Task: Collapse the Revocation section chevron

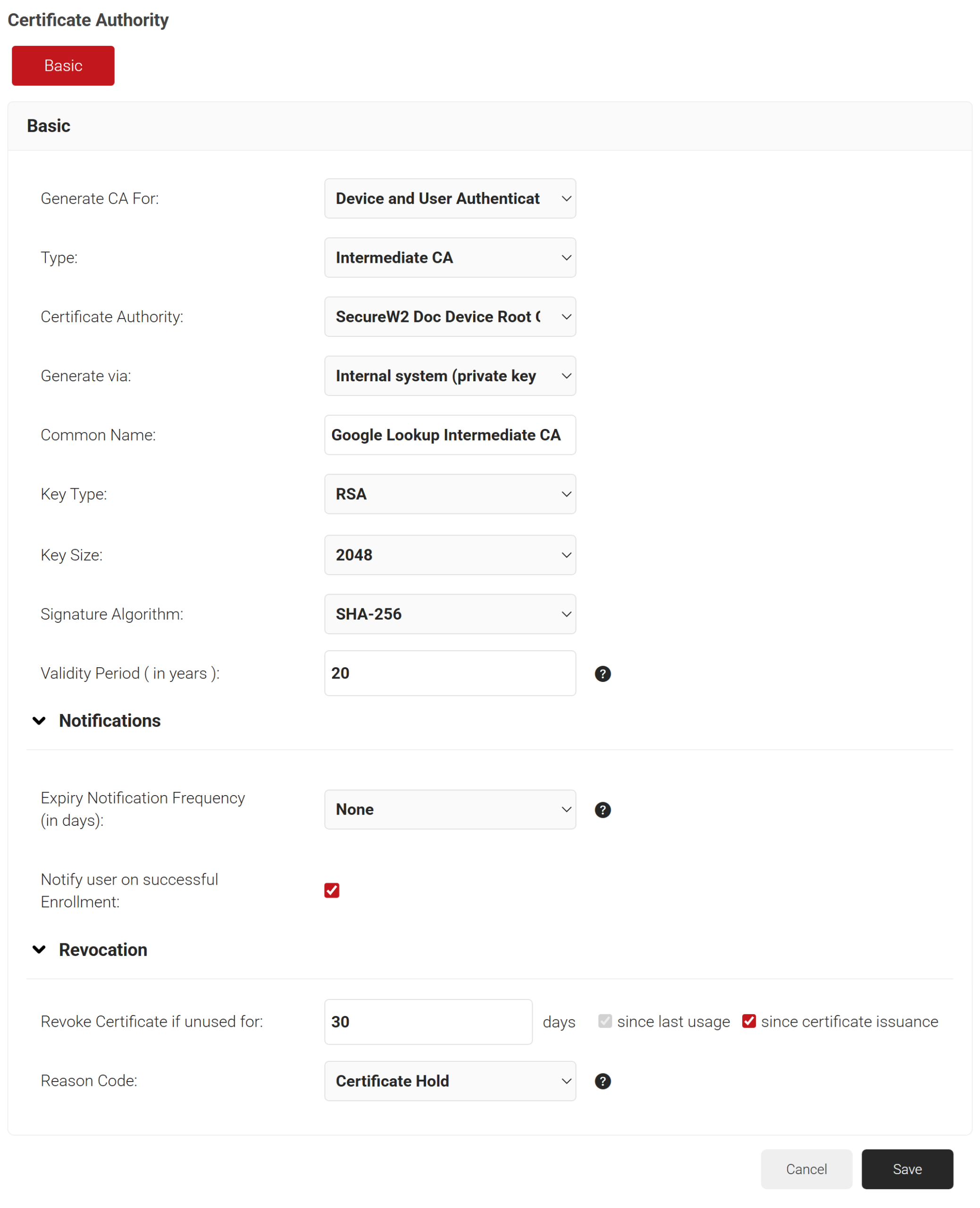Action: [39, 949]
